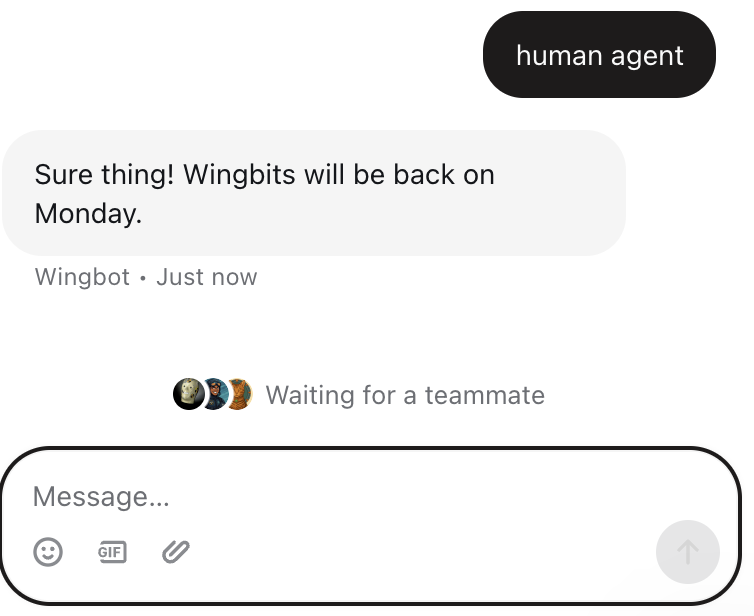Click the "human agent" sent message bubble
This screenshot has width=754, height=616.
tap(599, 54)
